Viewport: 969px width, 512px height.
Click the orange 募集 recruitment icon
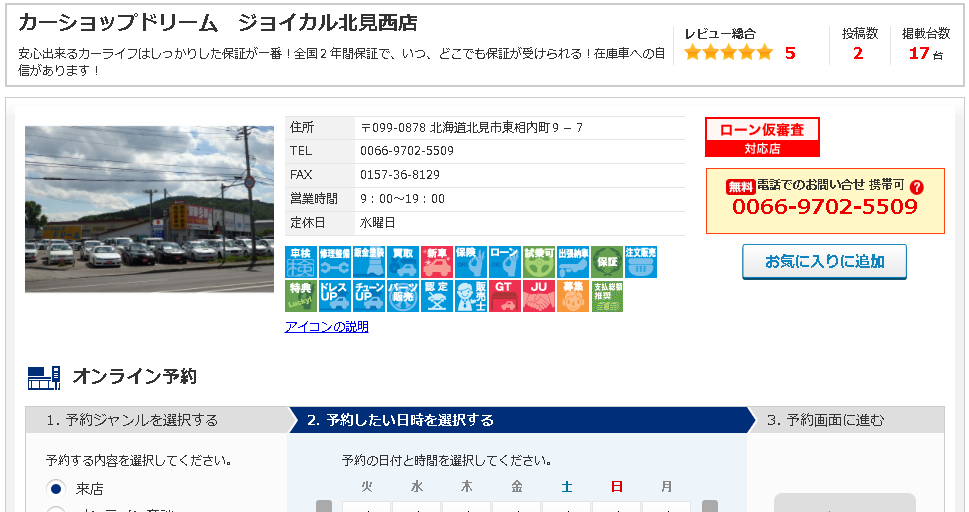coord(573,296)
